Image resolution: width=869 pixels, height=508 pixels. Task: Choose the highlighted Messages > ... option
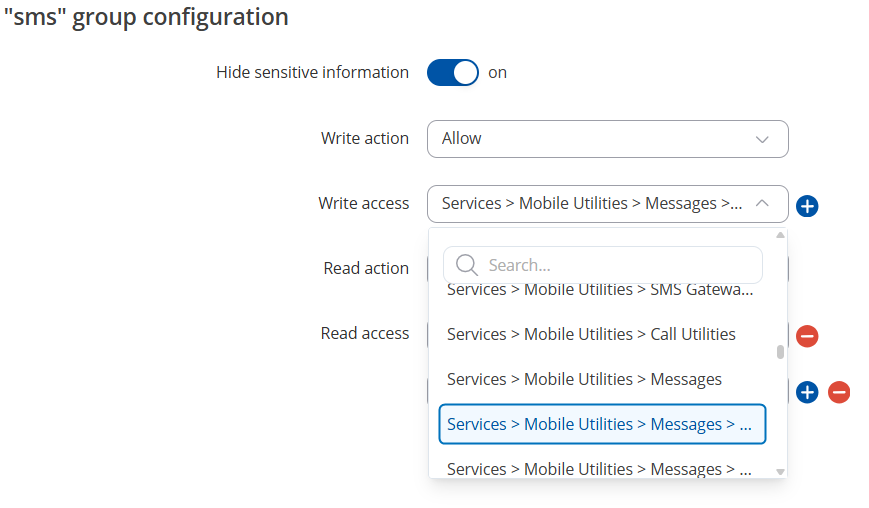click(x=602, y=424)
